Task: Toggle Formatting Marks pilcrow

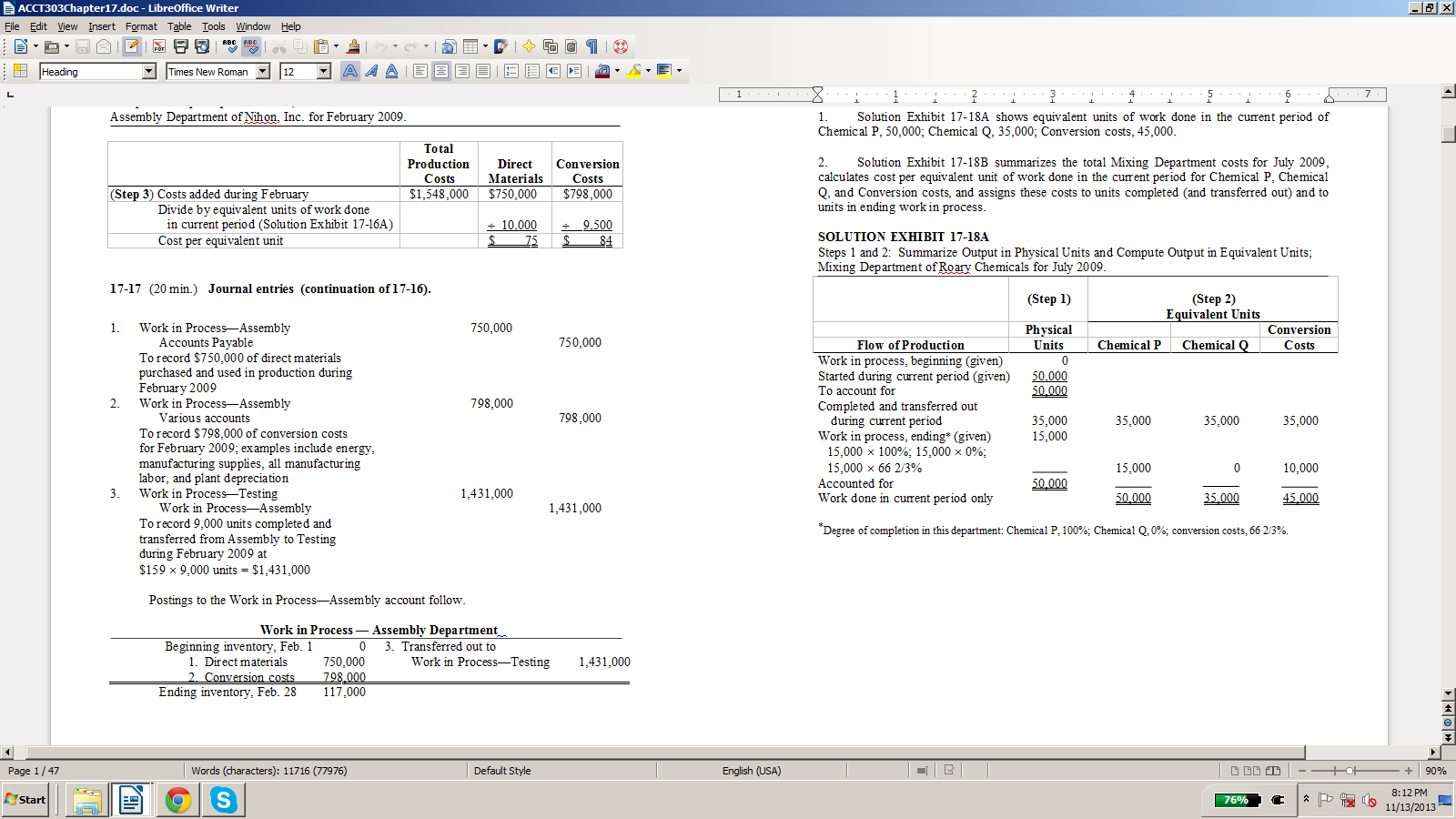Action: click(591, 46)
